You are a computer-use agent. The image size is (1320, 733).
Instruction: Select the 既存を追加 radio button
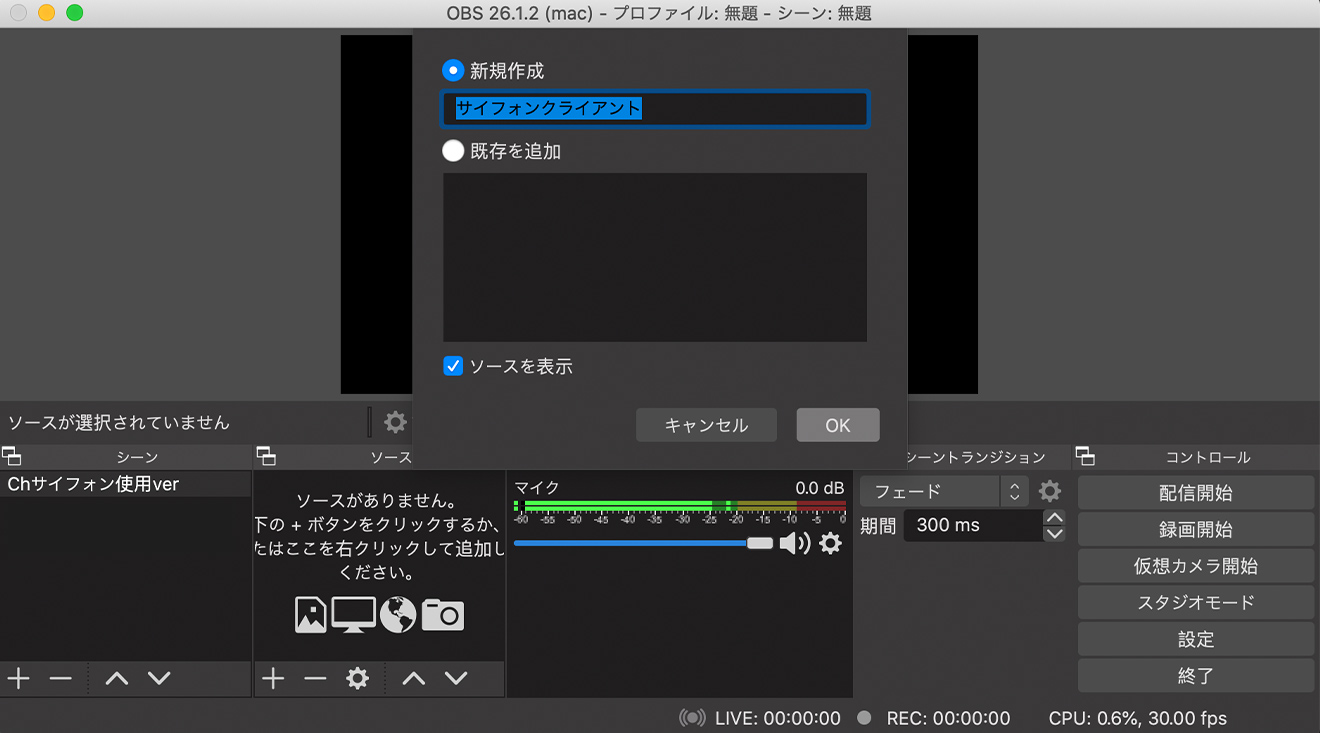click(x=453, y=150)
